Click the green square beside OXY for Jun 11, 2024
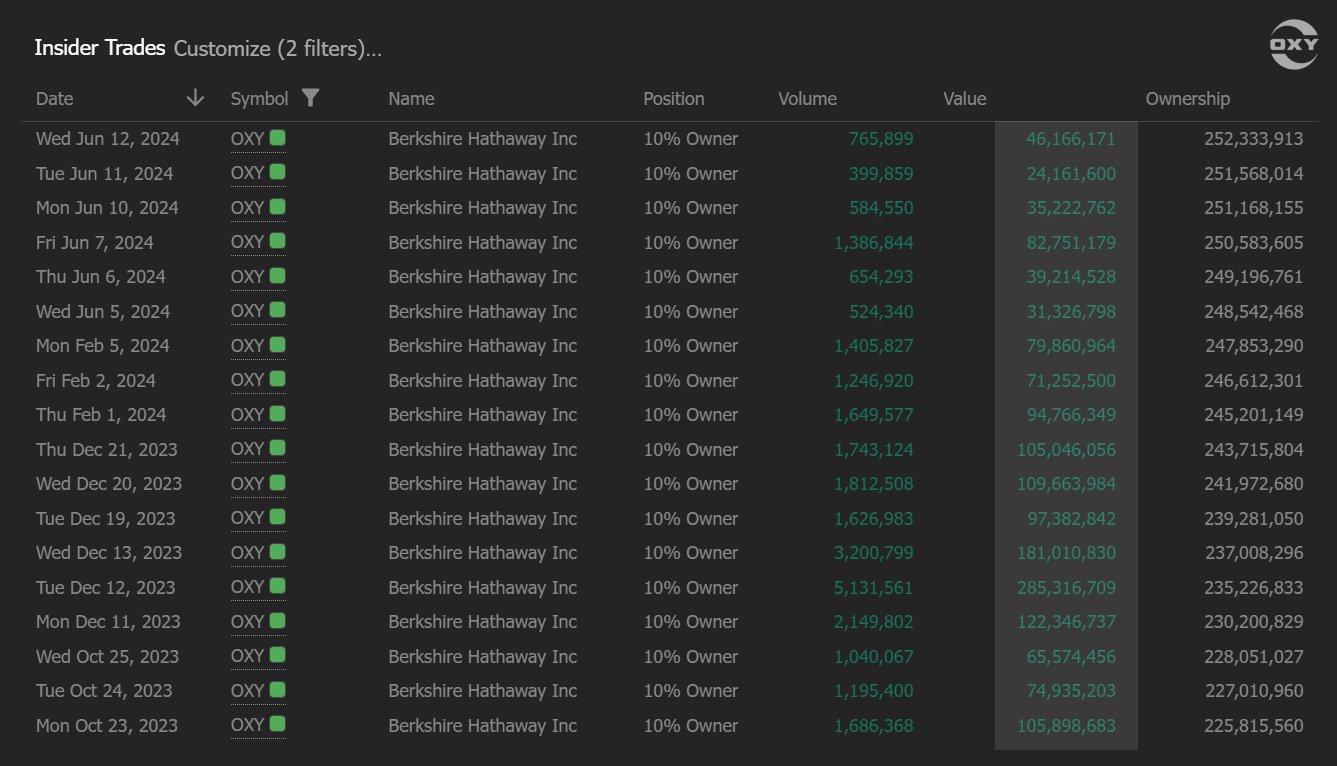 (x=277, y=172)
